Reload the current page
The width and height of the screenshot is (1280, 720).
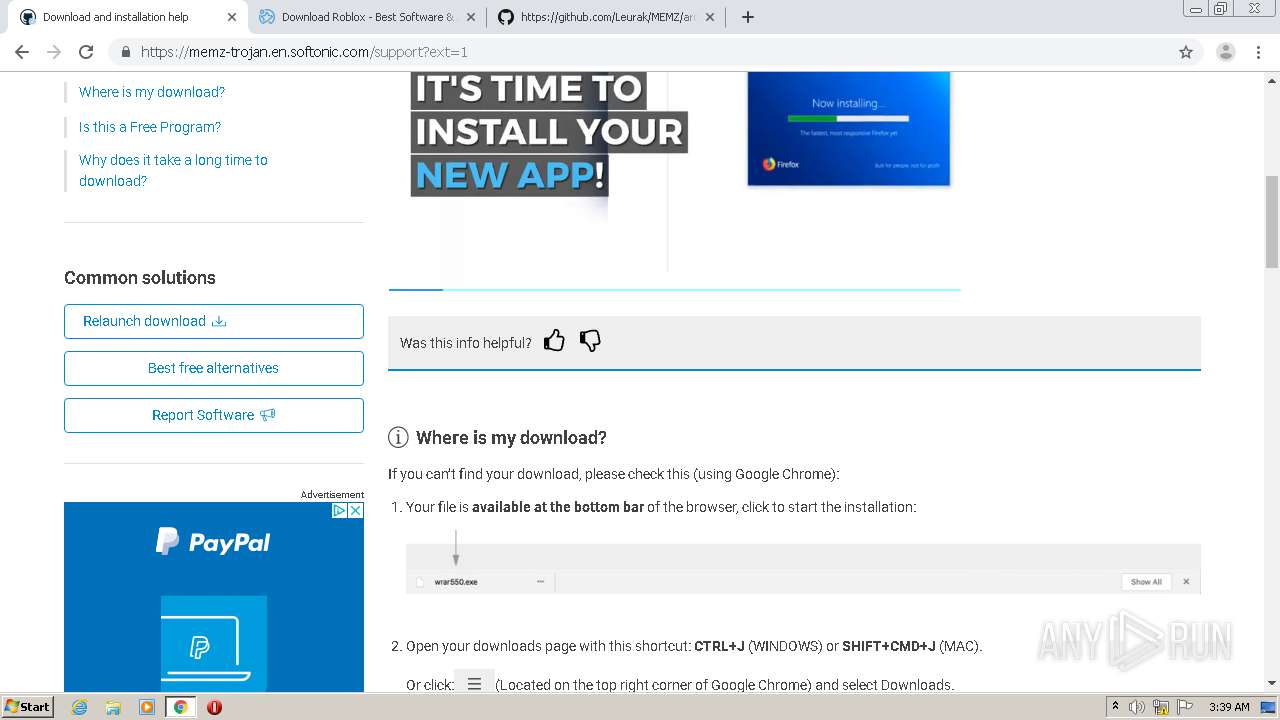click(x=86, y=52)
